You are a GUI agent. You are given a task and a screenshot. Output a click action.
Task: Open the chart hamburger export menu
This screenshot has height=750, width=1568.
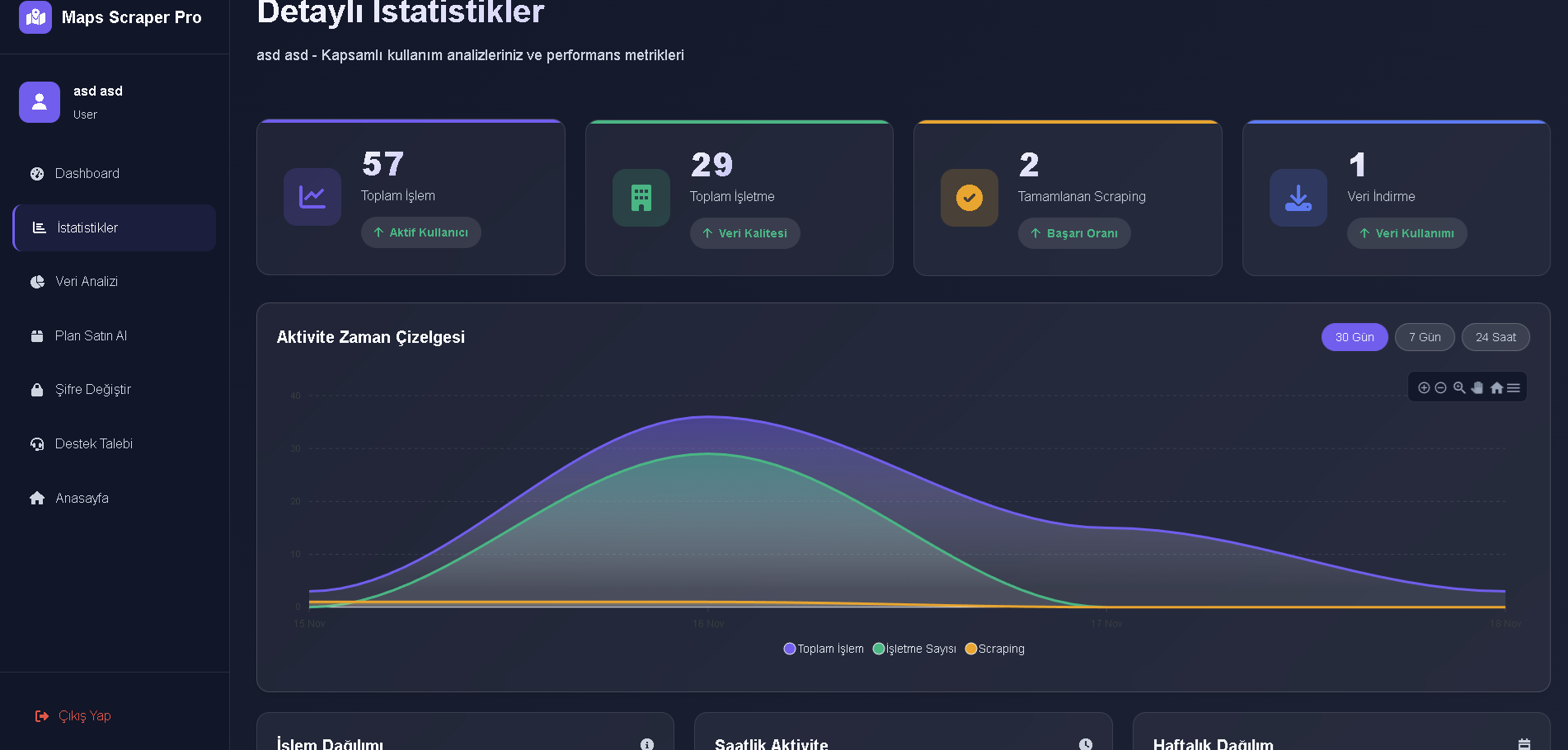click(x=1514, y=387)
